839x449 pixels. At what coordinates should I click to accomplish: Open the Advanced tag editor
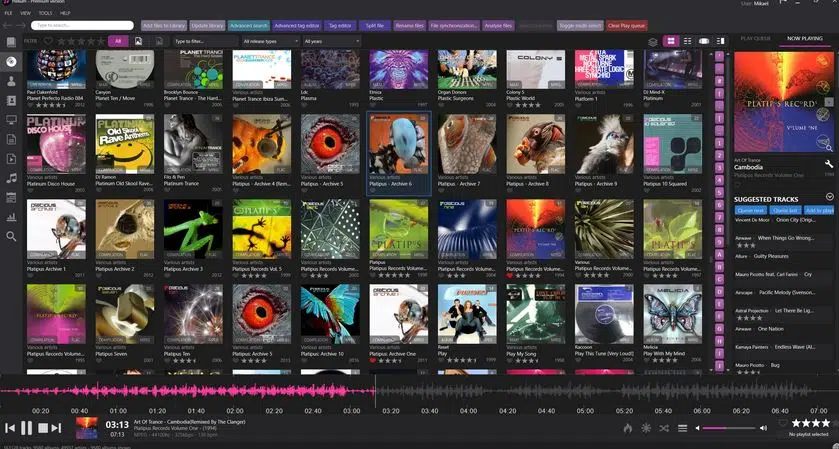[x=296, y=25]
